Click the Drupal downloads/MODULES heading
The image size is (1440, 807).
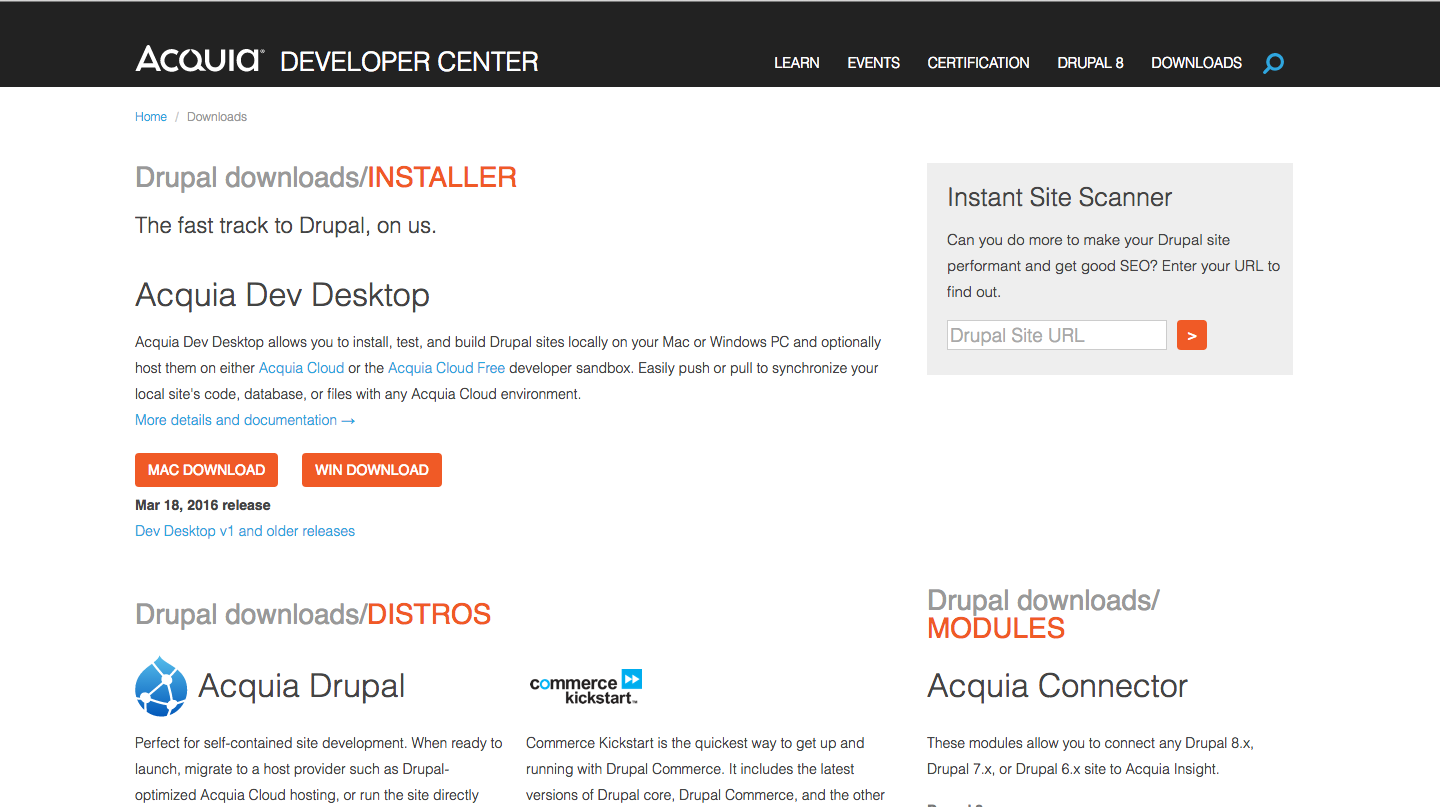tap(1043, 614)
